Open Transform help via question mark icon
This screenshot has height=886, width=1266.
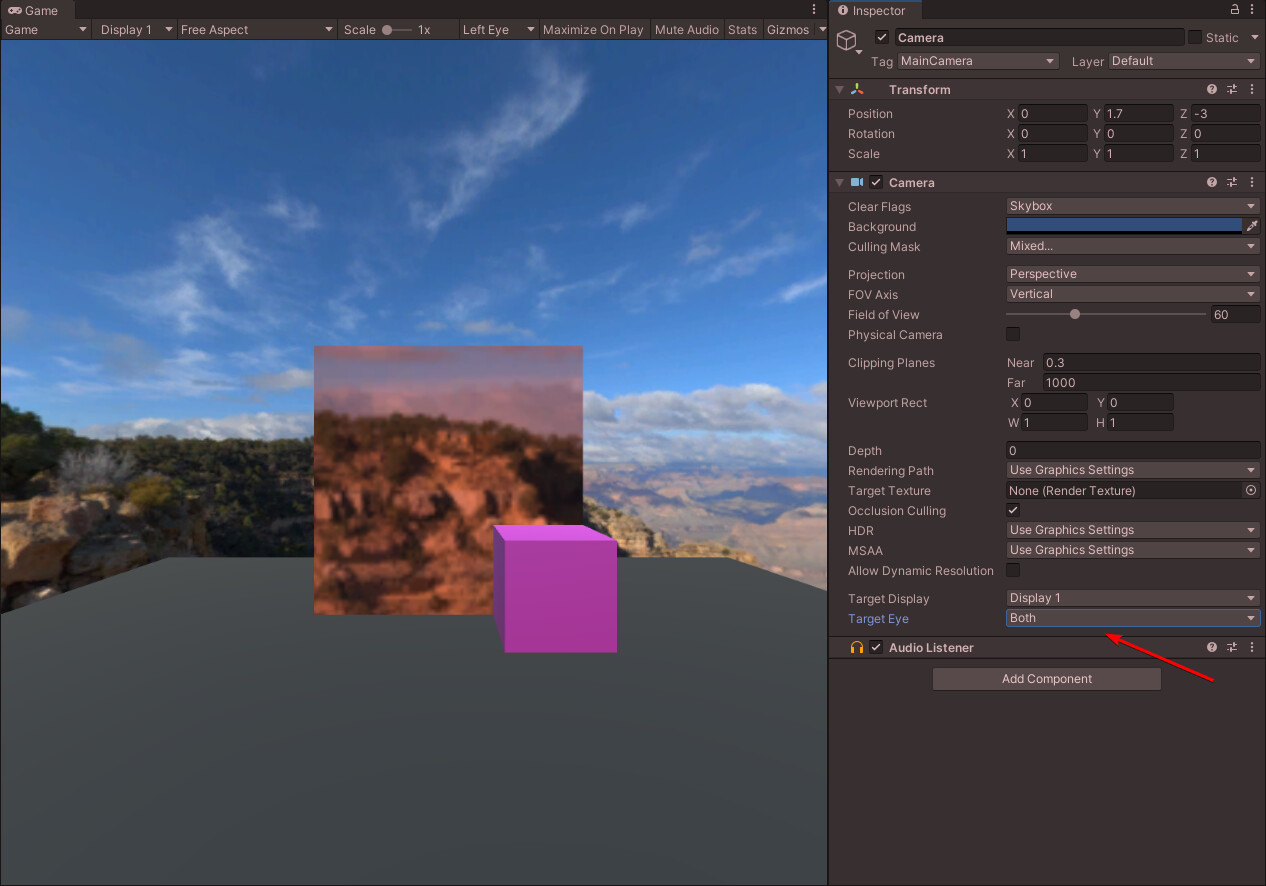tap(1211, 89)
